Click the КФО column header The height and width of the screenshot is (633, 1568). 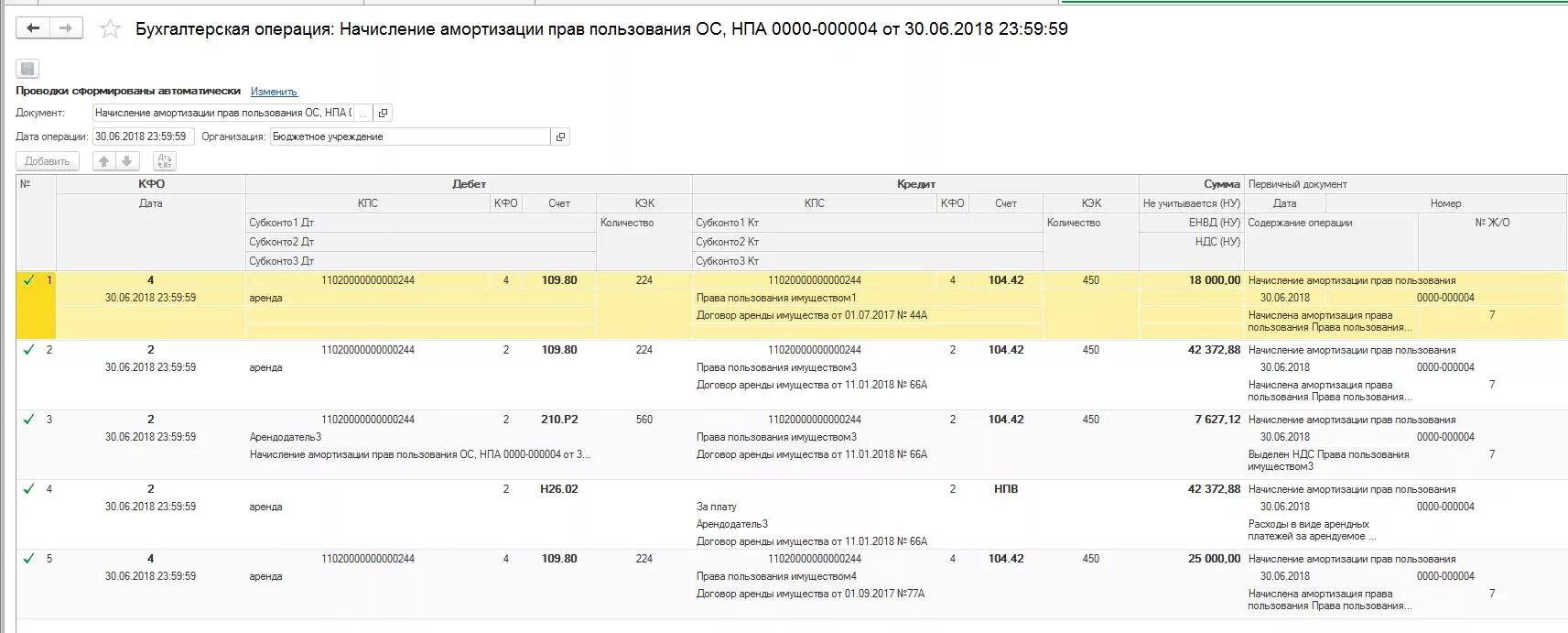tap(151, 184)
